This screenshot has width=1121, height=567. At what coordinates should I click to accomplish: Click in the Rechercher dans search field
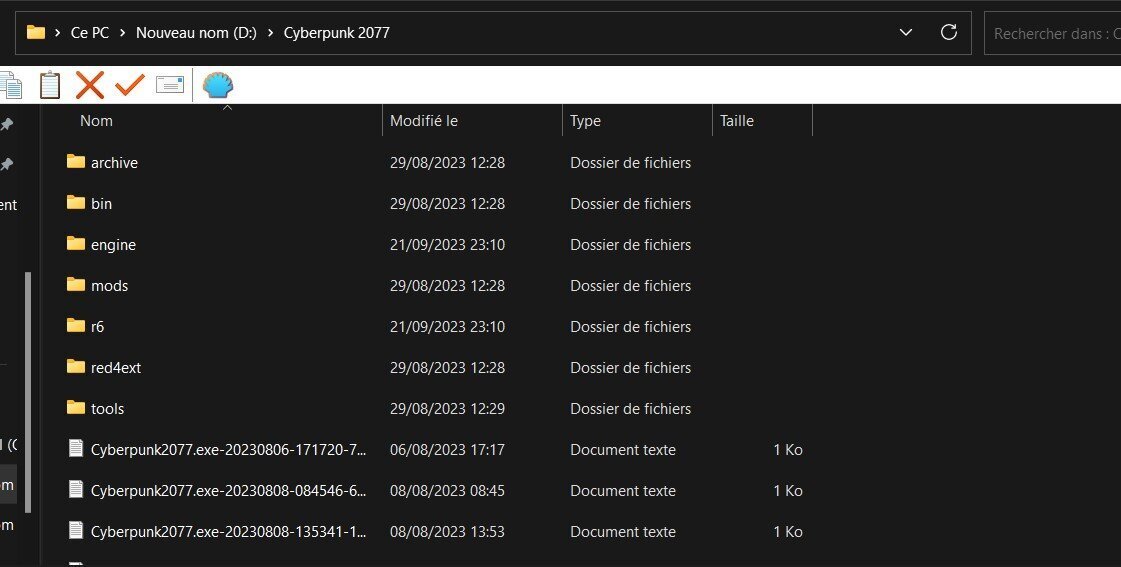click(x=1055, y=33)
